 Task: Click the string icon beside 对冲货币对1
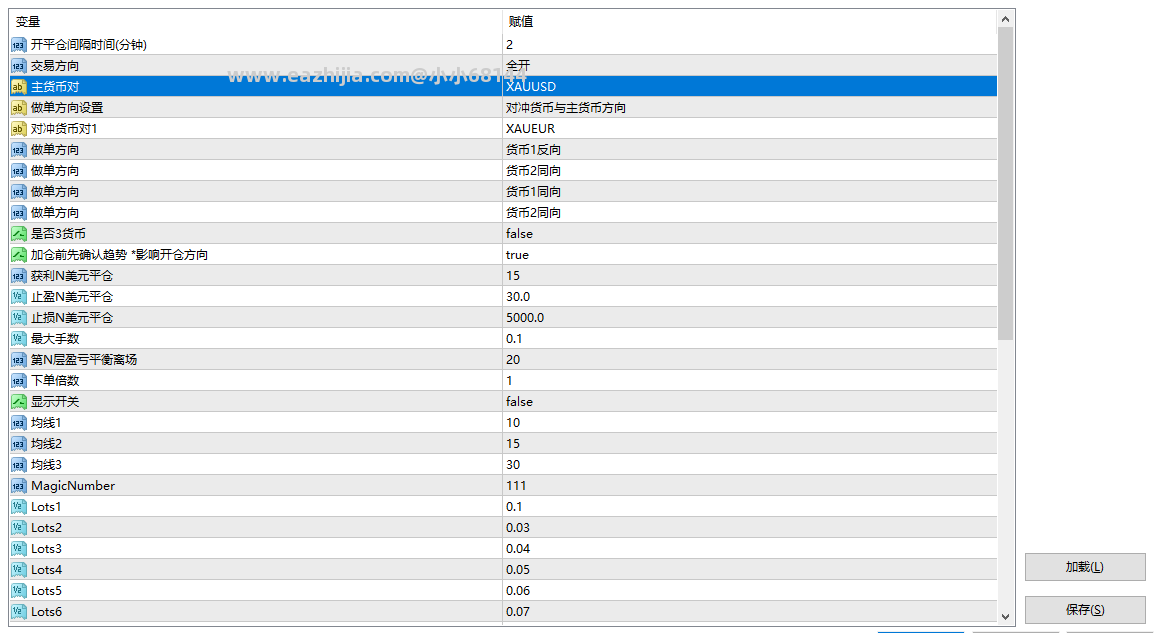click(x=18, y=129)
